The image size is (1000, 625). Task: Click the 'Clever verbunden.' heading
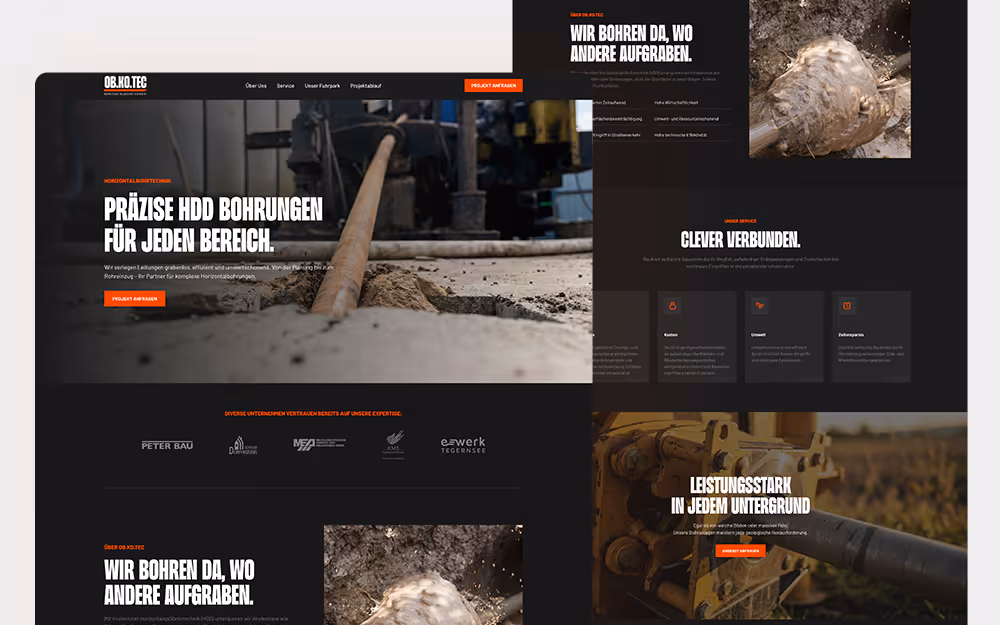tap(740, 240)
